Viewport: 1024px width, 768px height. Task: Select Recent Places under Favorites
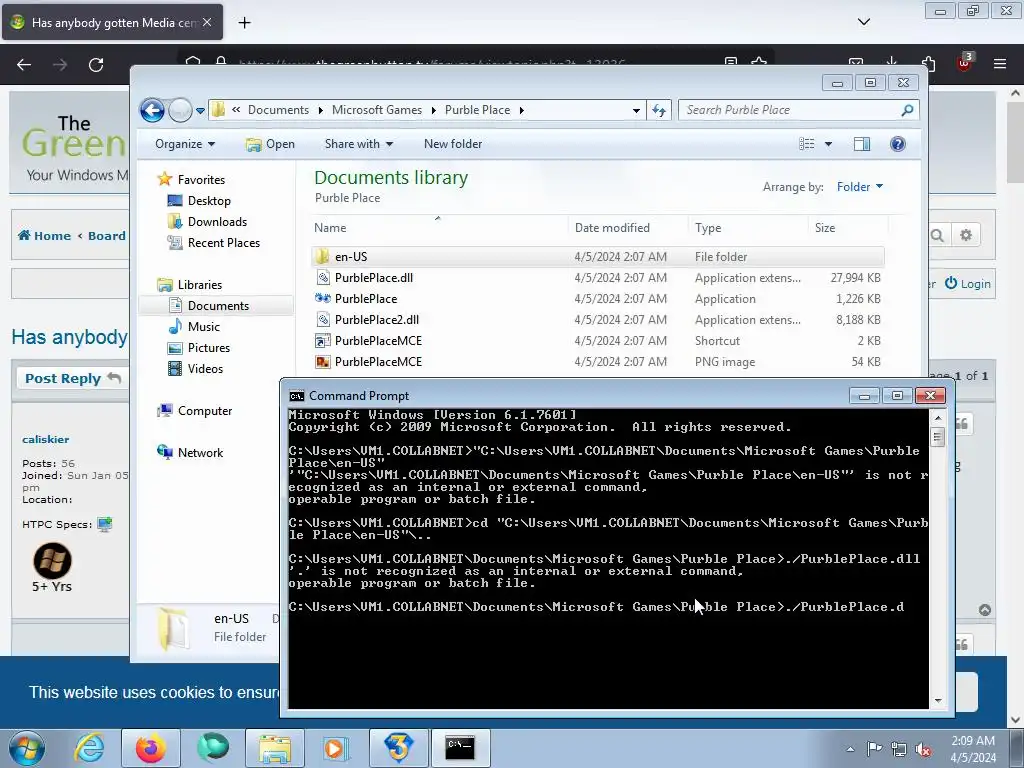[x=224, y=242]
